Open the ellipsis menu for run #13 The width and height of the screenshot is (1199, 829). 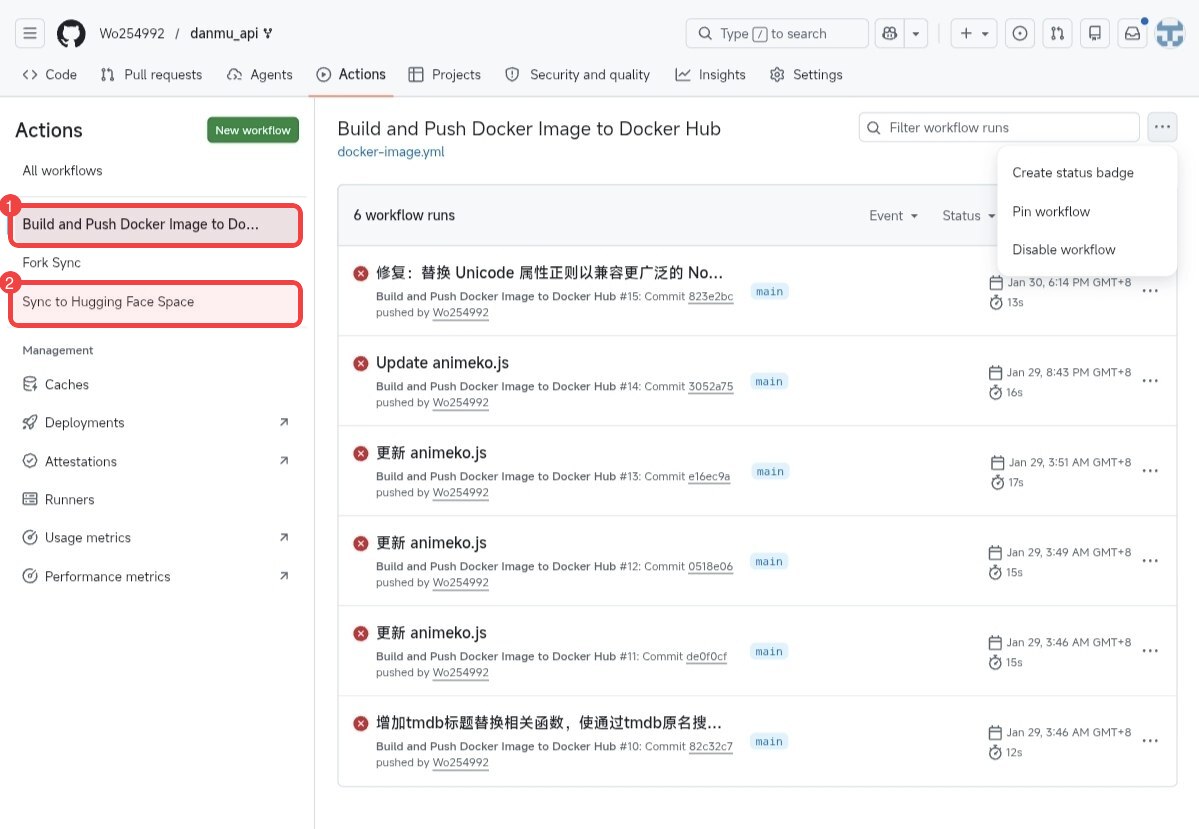[1150, 471]
